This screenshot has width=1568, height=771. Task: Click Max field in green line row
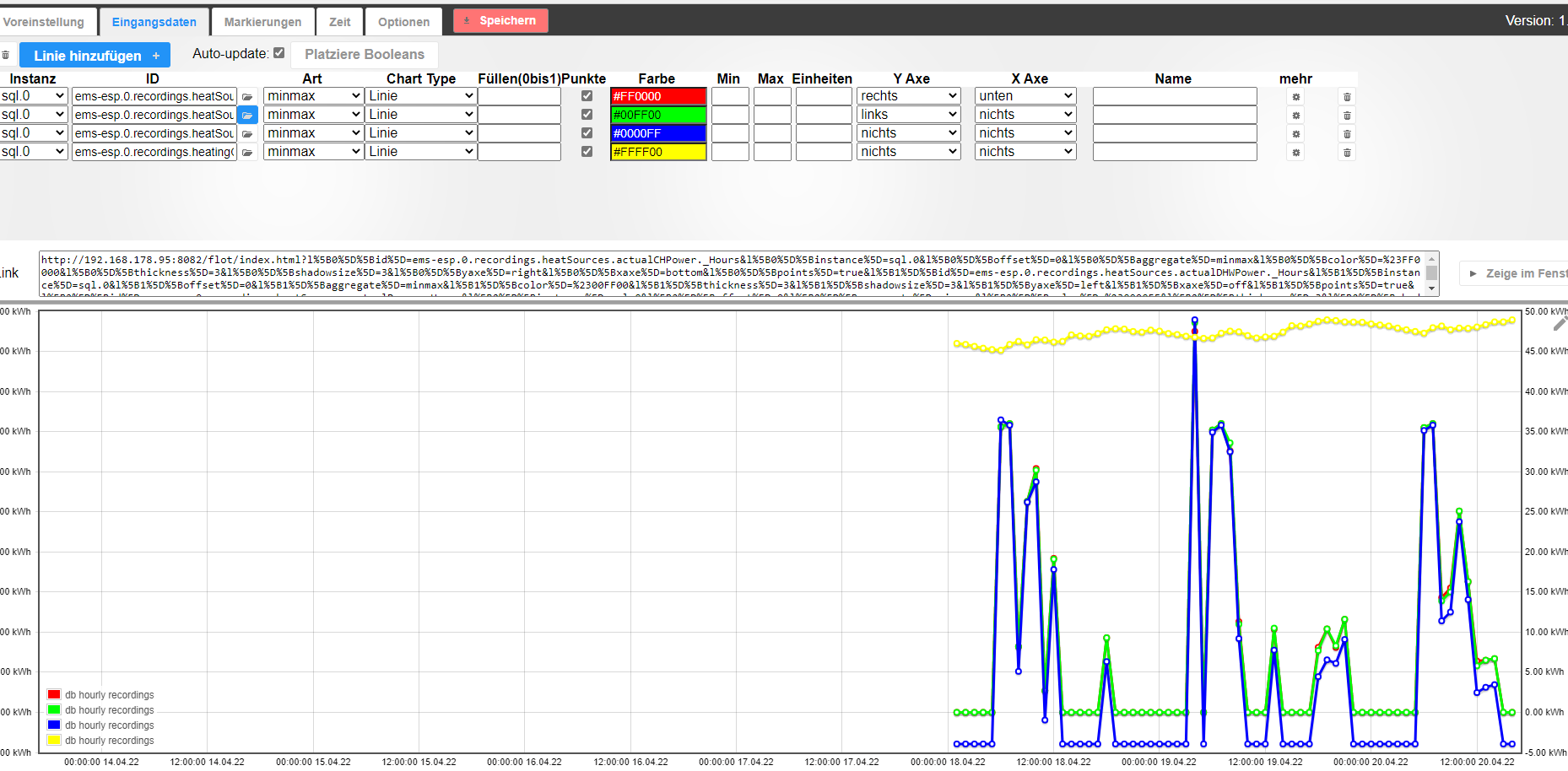point(772,115)
